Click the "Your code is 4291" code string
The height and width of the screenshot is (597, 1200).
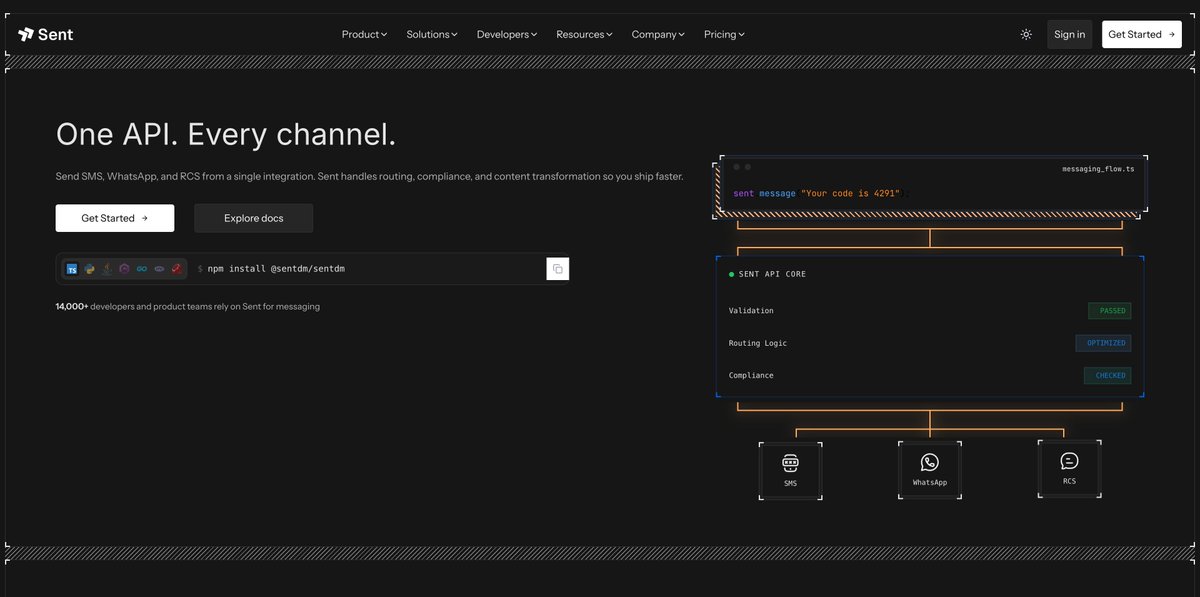(850, 193)
